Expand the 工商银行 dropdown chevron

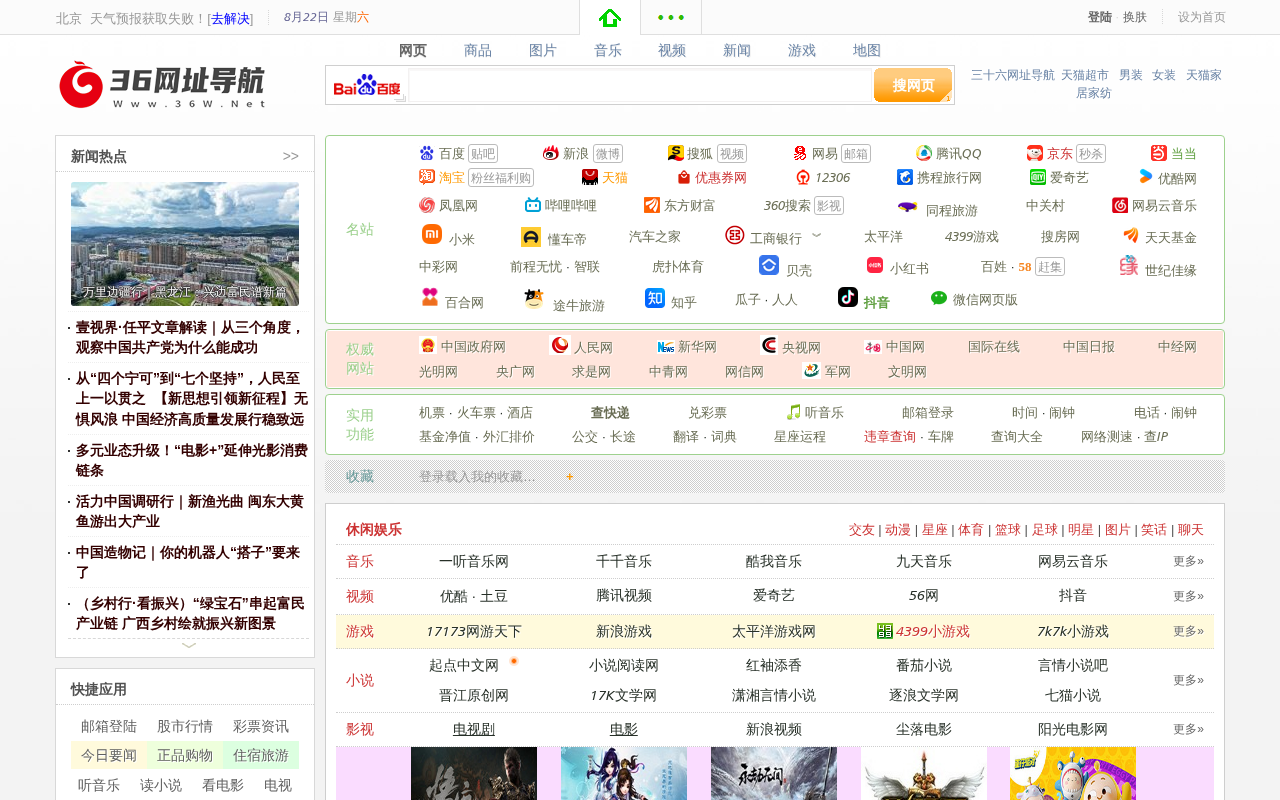pos(816,235)
